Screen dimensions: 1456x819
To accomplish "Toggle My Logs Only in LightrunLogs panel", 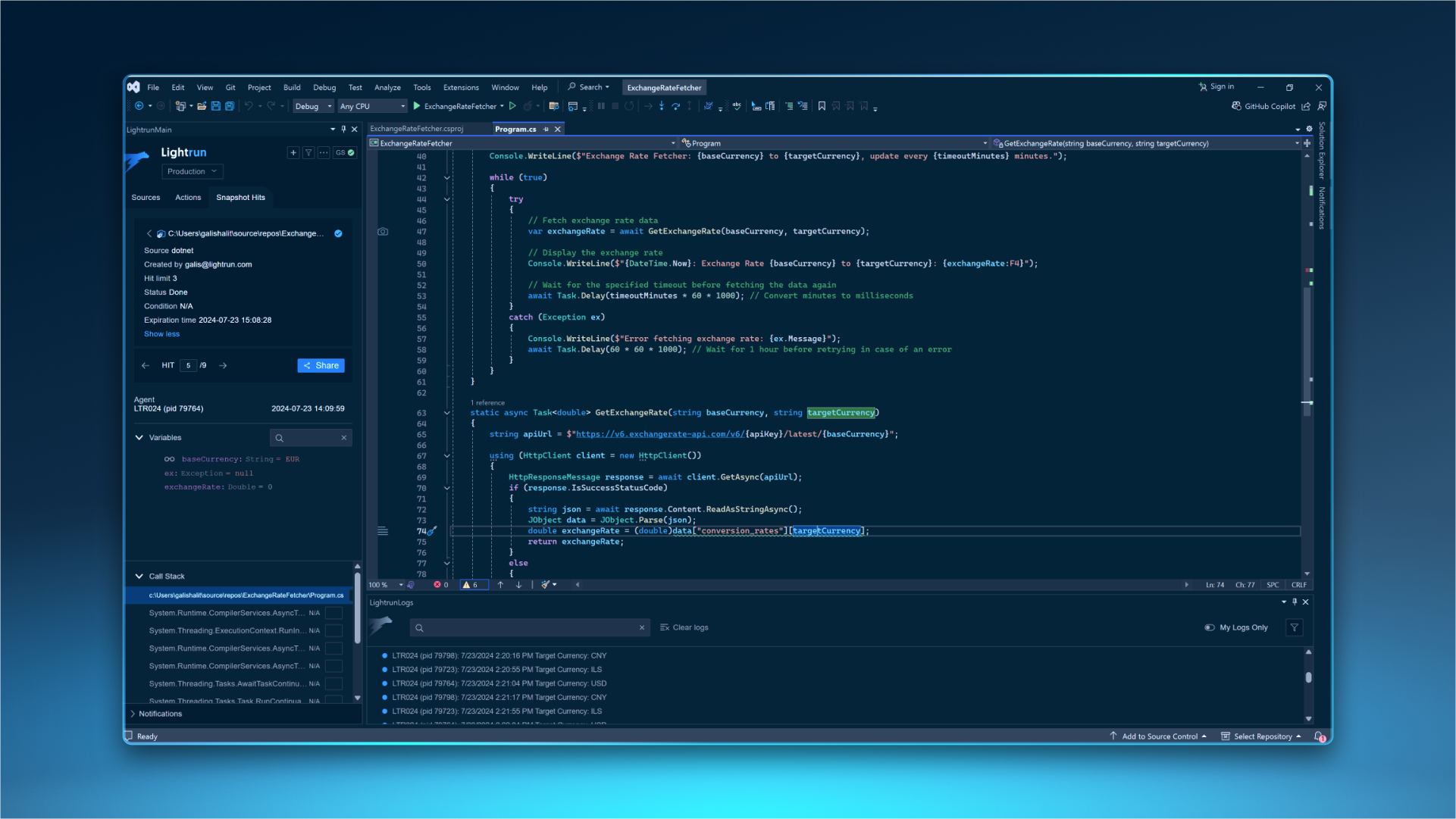I will point(1210,627).
